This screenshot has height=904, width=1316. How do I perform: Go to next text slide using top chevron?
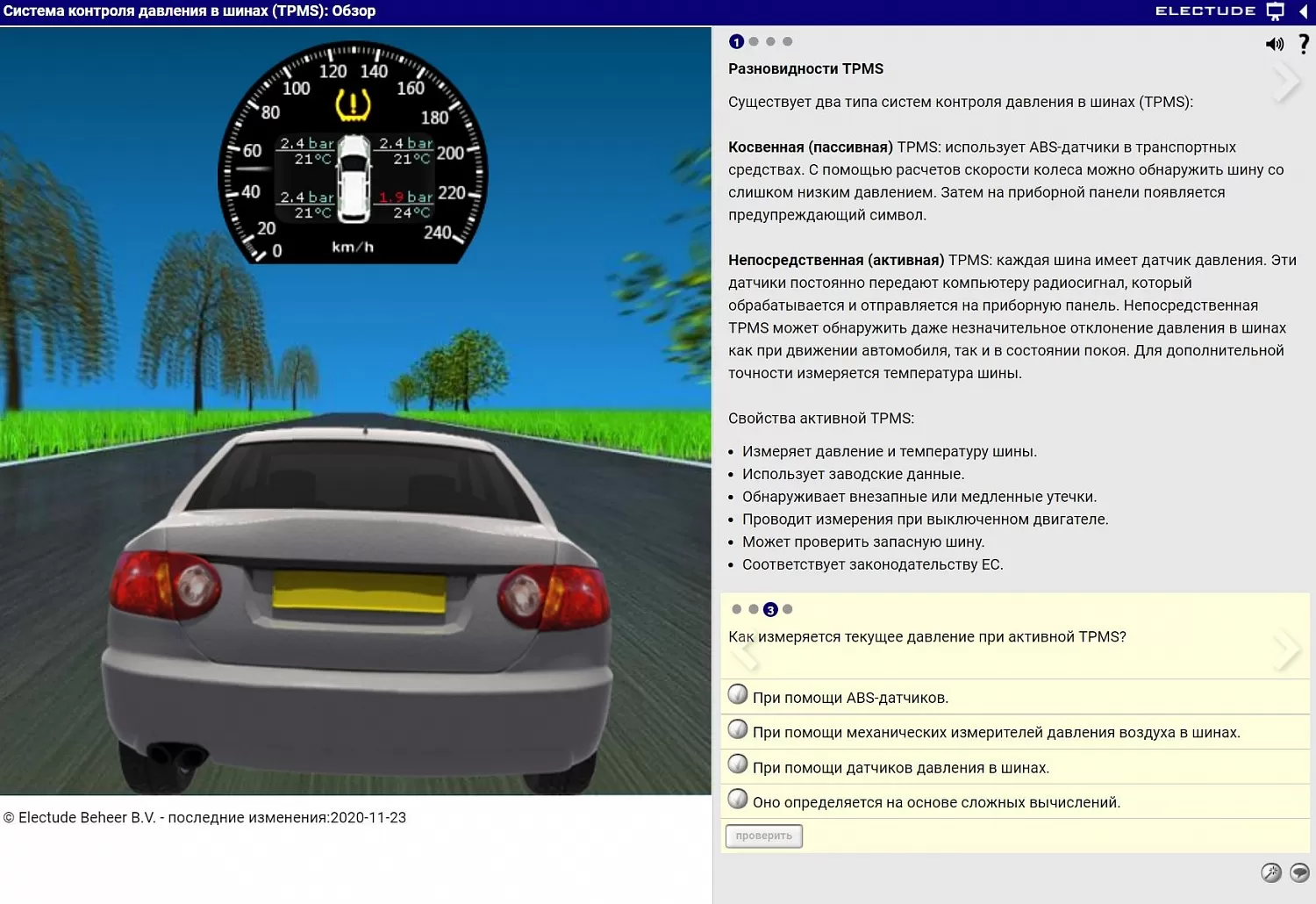click(1286, 82)
